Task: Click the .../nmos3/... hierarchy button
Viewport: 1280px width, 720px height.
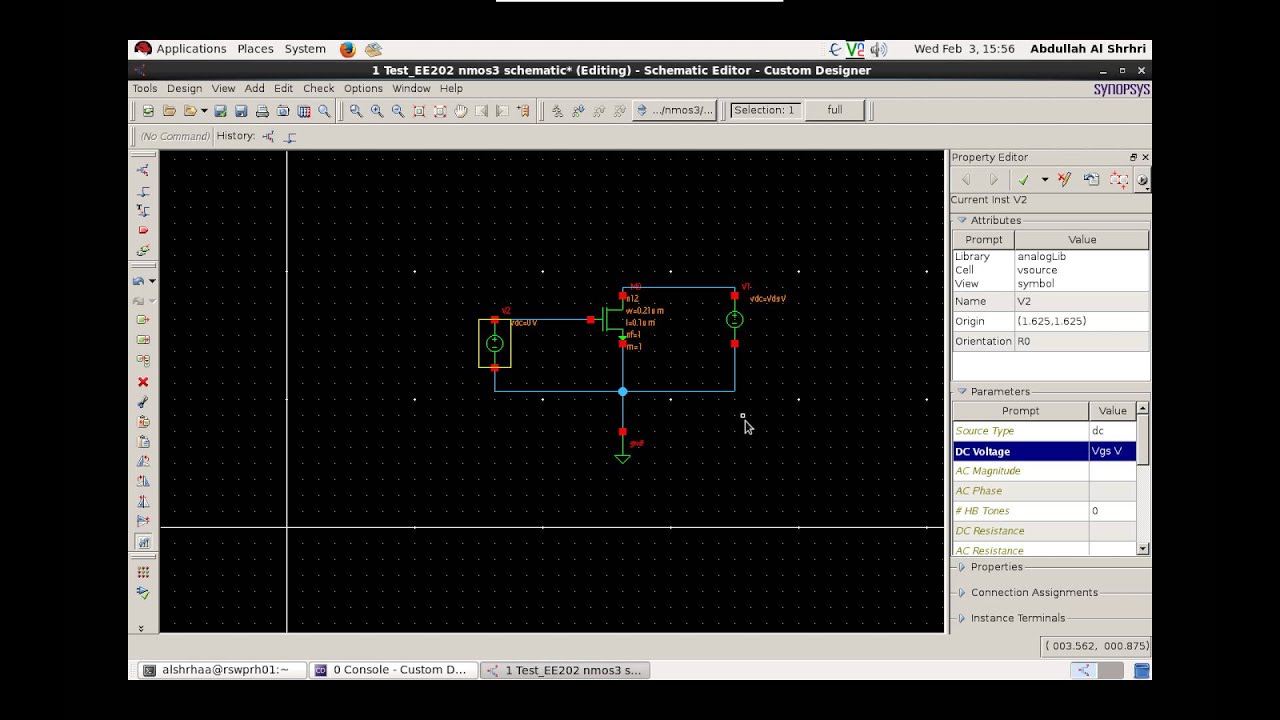Action: point(675,110)
